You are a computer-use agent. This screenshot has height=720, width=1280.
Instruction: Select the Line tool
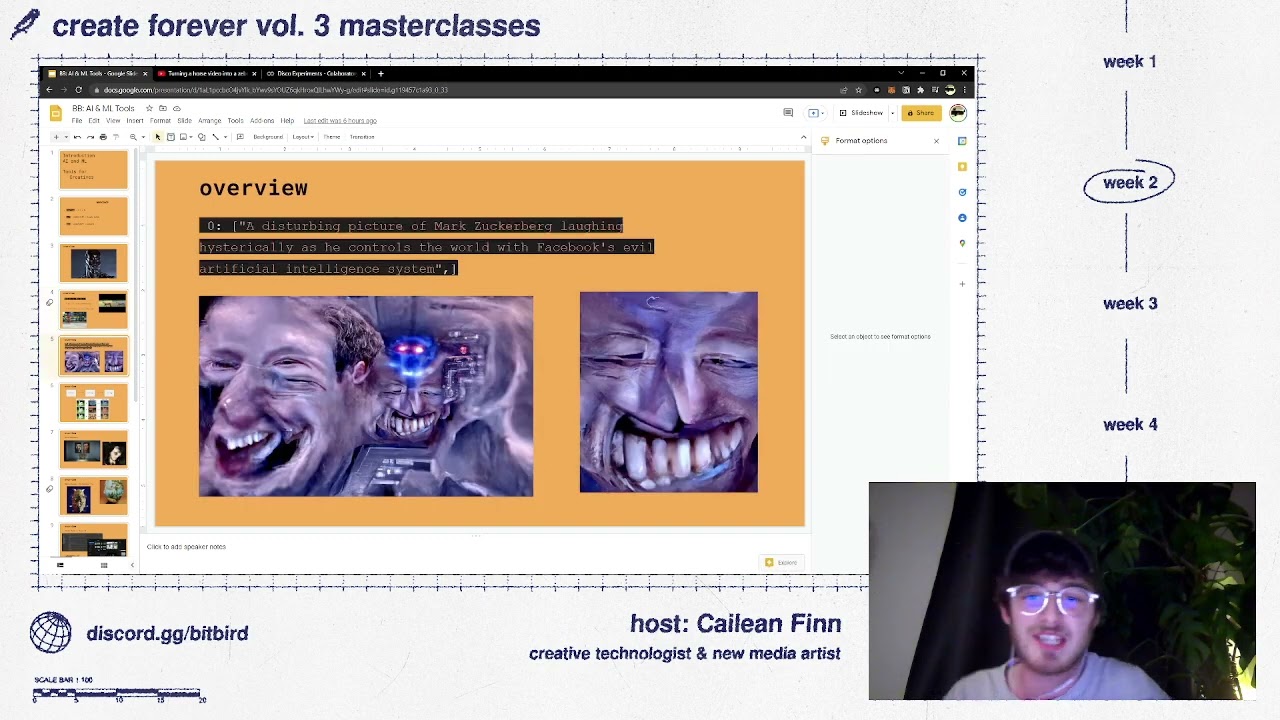pos(216,137)
